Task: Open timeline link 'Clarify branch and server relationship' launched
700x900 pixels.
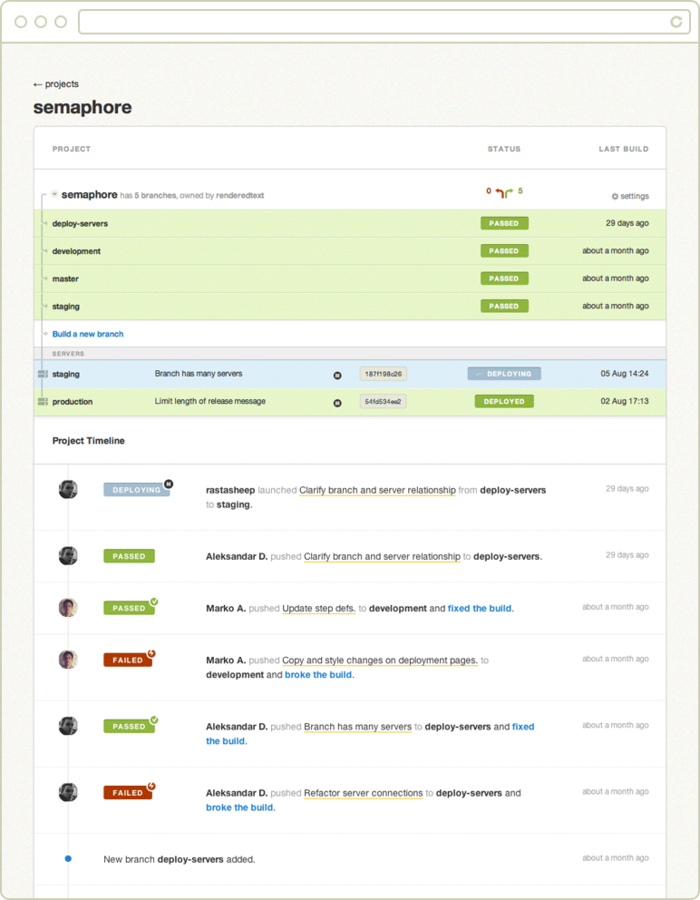Action: [378, 490]
